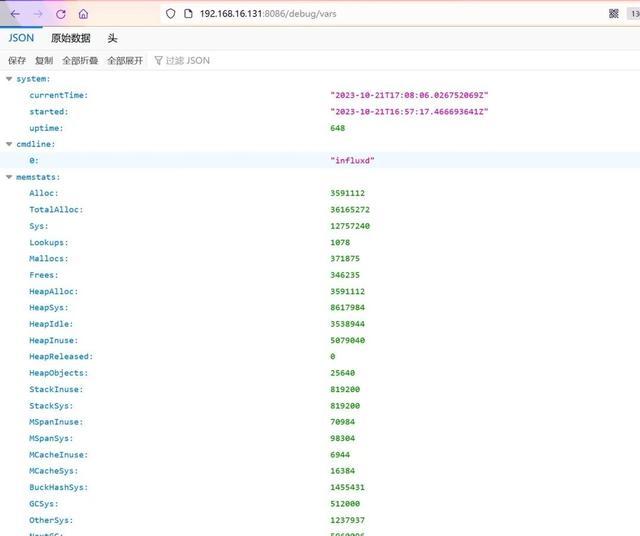Select the TotalAlloc key
Viewport: 640px width, 536px height.
click(x=56, y=209)
